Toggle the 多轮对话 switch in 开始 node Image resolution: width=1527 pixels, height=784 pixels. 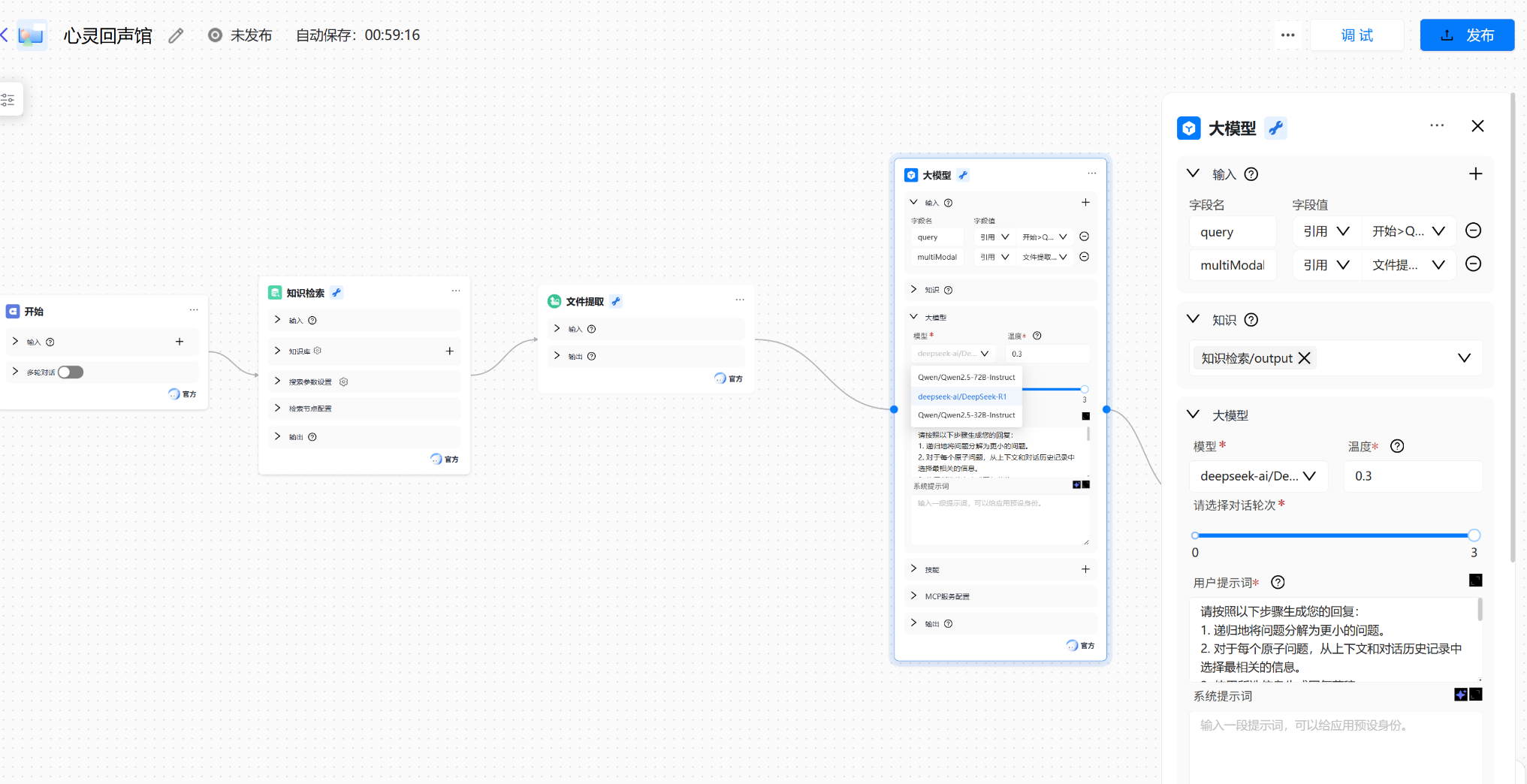71,372
